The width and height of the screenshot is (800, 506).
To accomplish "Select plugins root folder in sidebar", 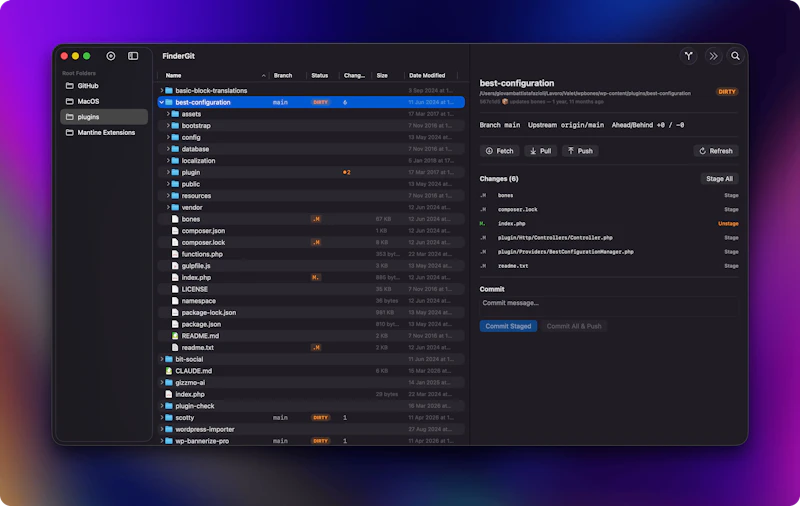I will (104, 117).
